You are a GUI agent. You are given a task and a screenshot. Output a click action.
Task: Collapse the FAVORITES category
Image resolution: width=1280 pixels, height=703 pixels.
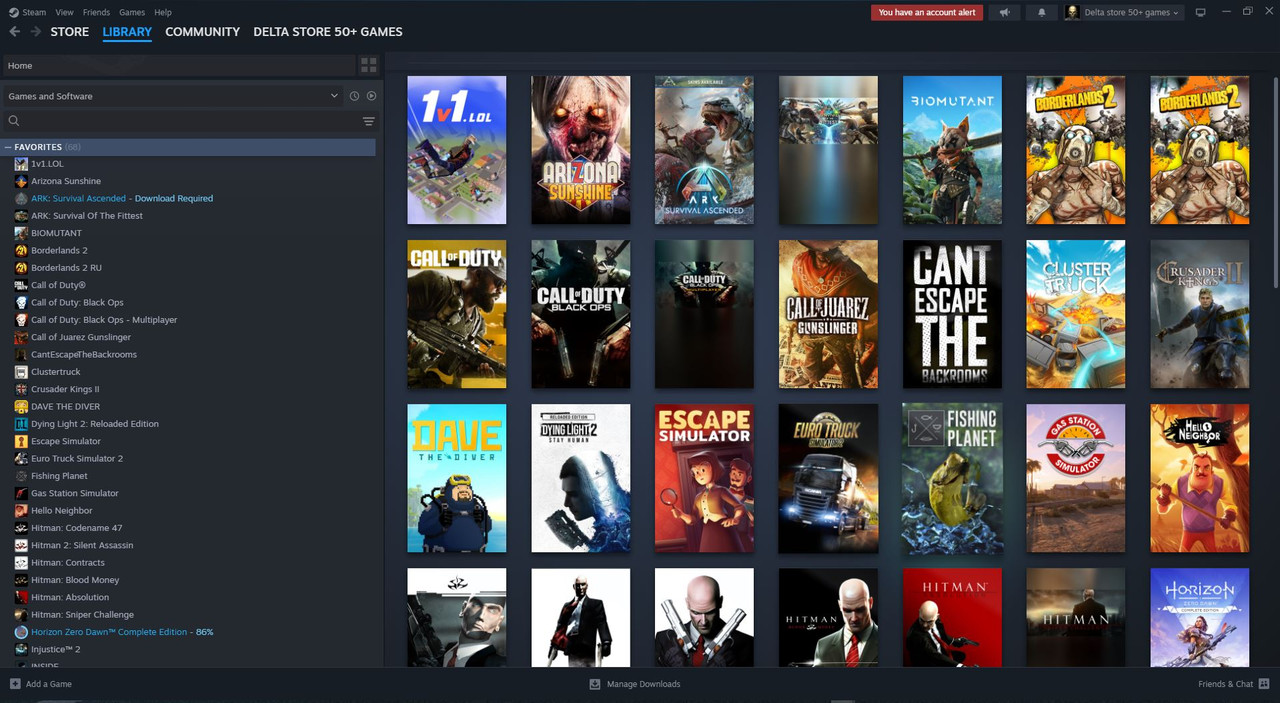point(8,147)
